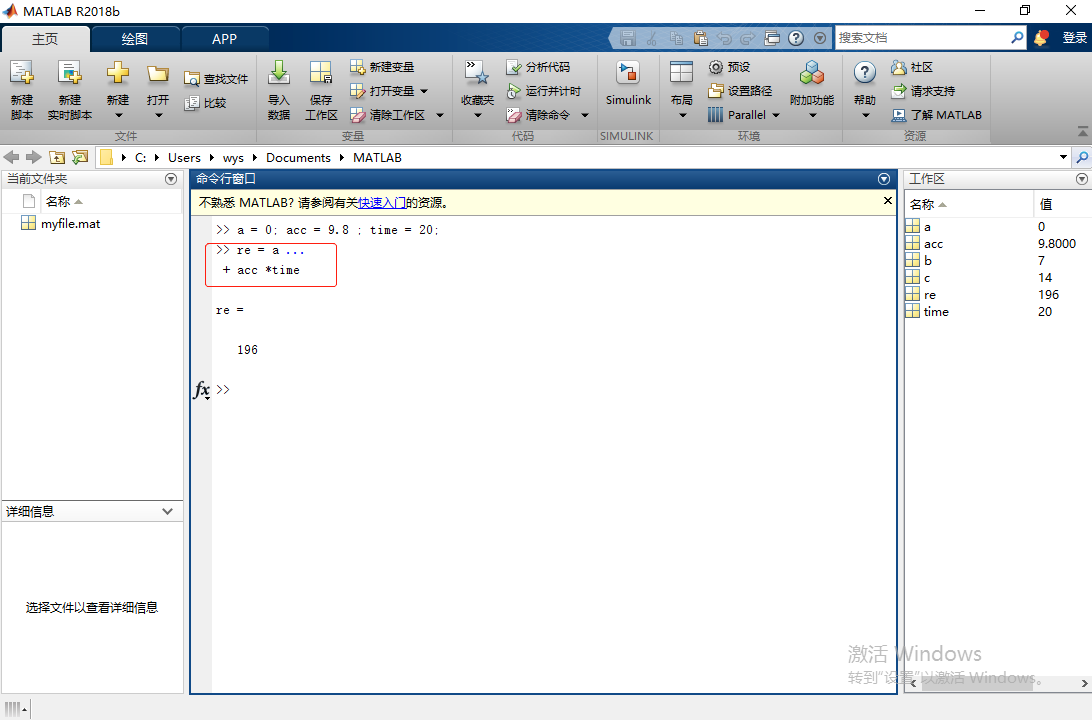Image resolution: width=1092 pixels, height=720 pixels.
Task: Open the 当前文件夹 panel actions menu
Action: pyautogui.click(x=171, y=179)
